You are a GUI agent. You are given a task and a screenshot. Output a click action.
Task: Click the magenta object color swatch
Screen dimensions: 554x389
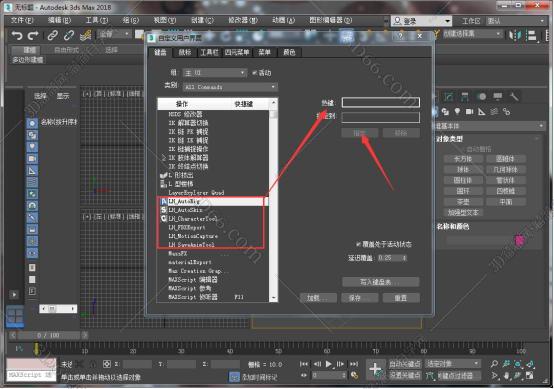pyautogui.click(x=520, y=241)
